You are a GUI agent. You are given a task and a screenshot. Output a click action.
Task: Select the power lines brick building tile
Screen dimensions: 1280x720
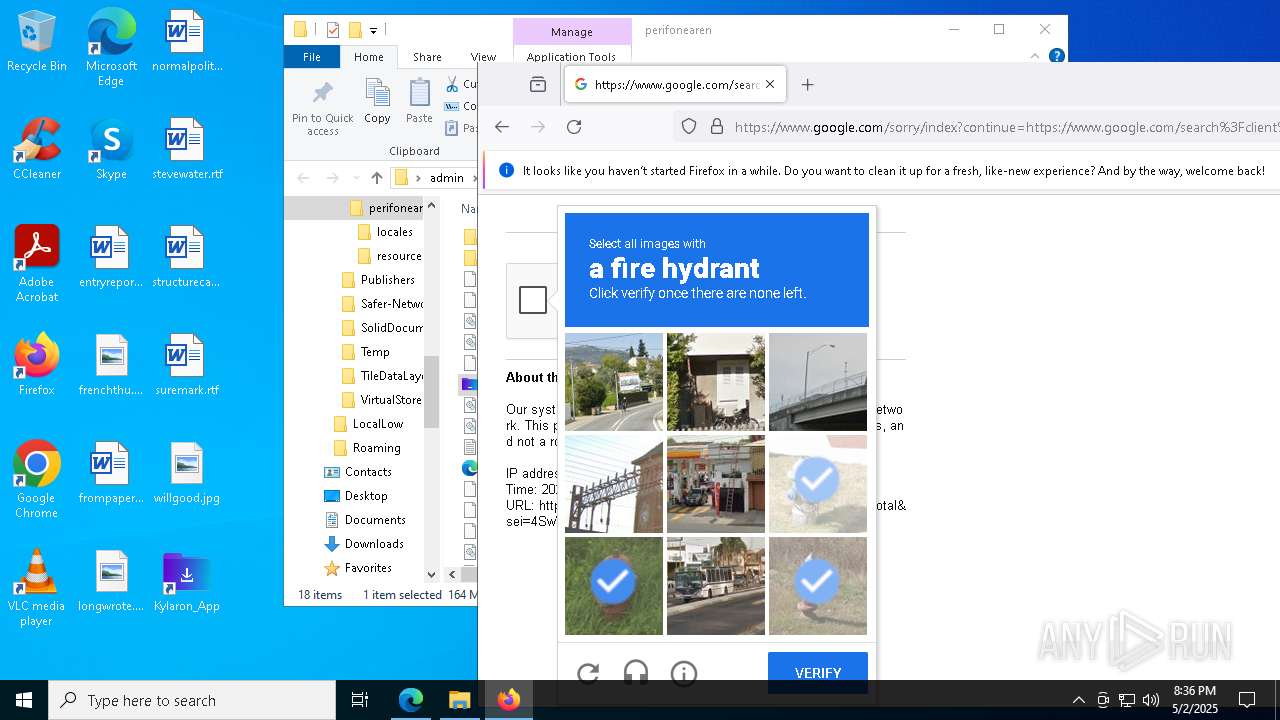click(614, 484)
